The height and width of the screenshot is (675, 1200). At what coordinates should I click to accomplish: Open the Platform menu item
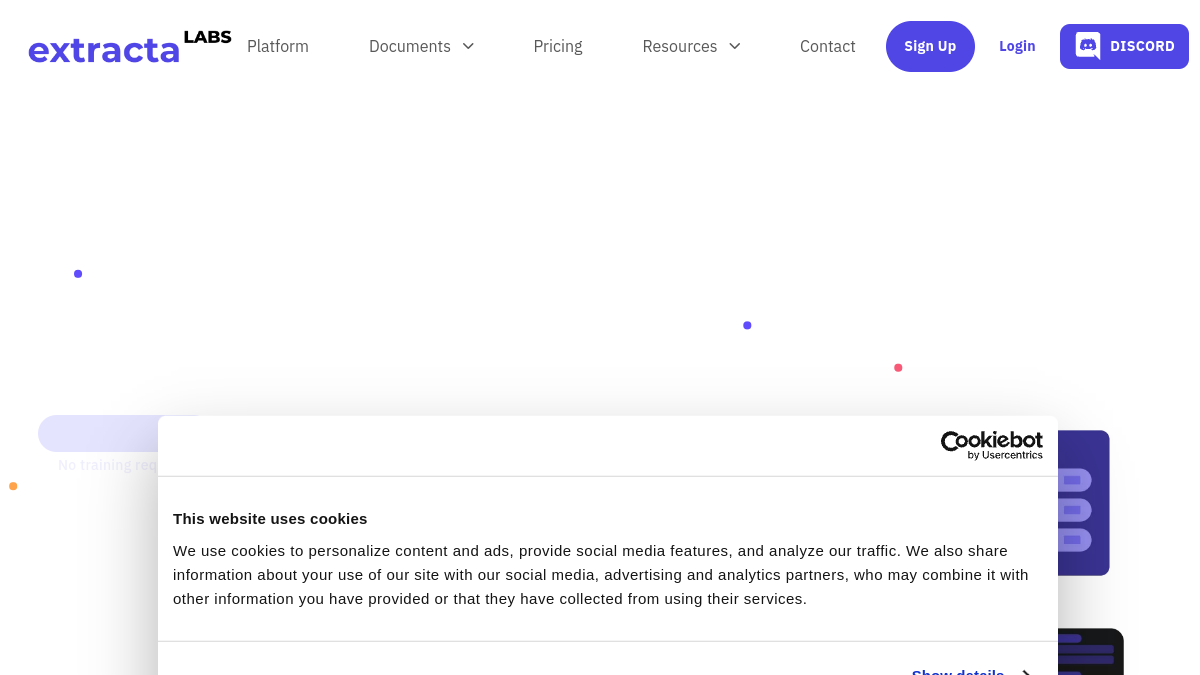(278, 46)
